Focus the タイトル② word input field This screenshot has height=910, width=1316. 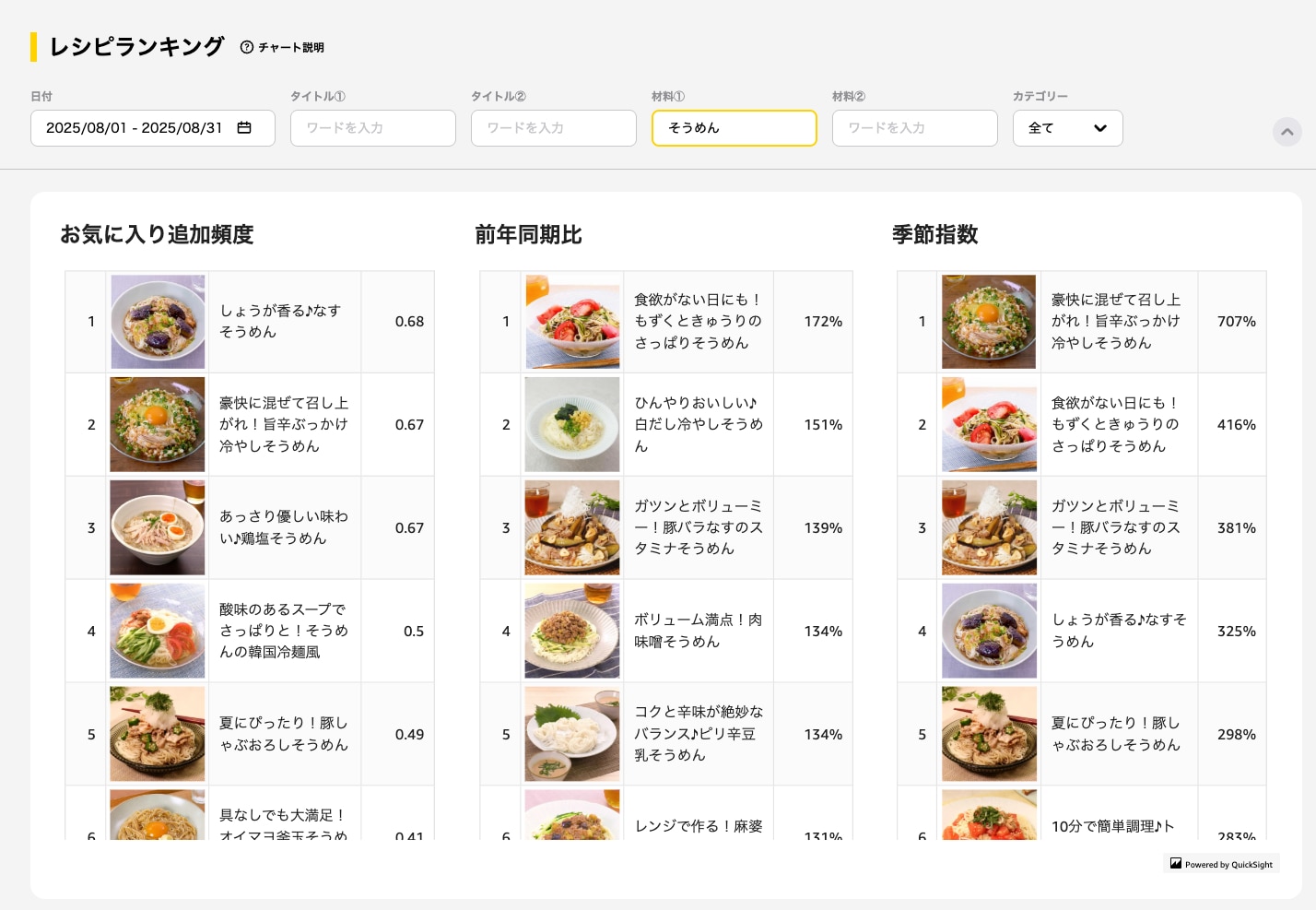[x=553, y=128]
